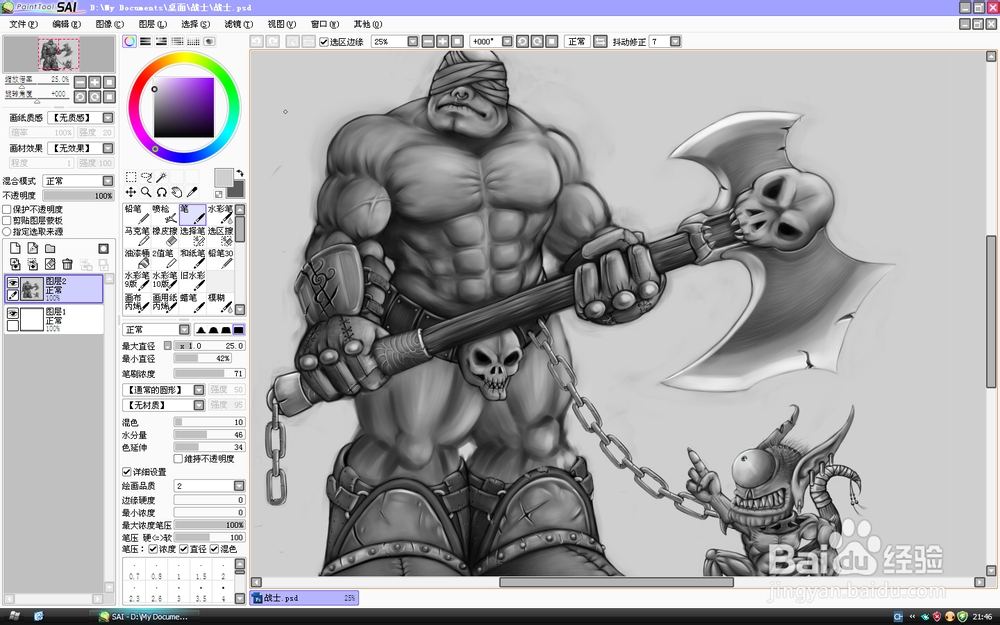This screenshot has height=625, width=1000.
Task: Enable 剪贴图层蒙板 checkbox
Action: 7,220
